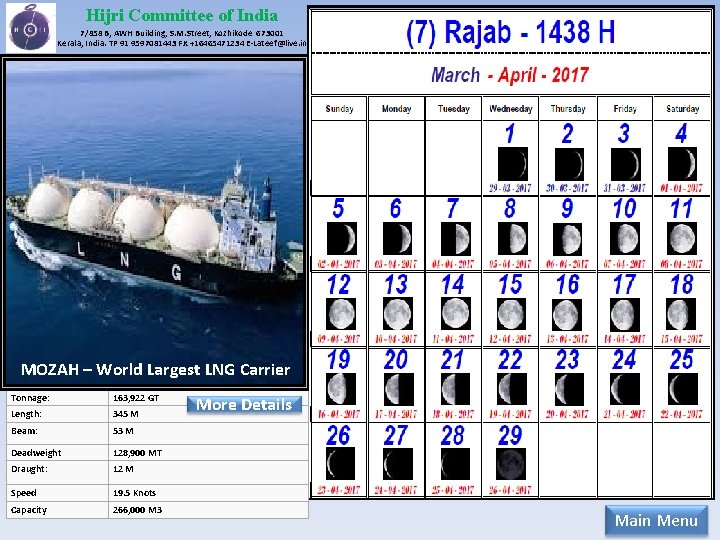This screenshot has width=720, height=540.
Task: Click the moon icon for day 20
Action: [399, 389]
